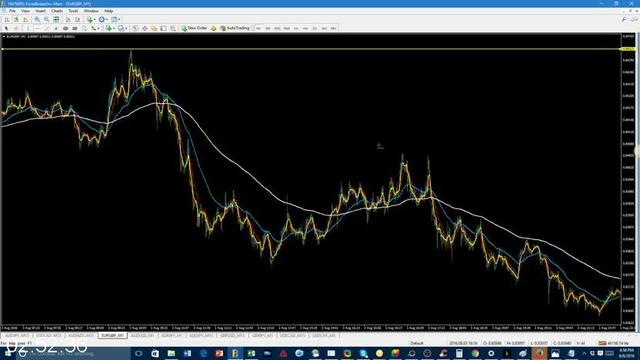Image resolution: width=640 pixels, height=360 pixels.
Task: Set timeframe to M1
Action: tap(258, 28)
